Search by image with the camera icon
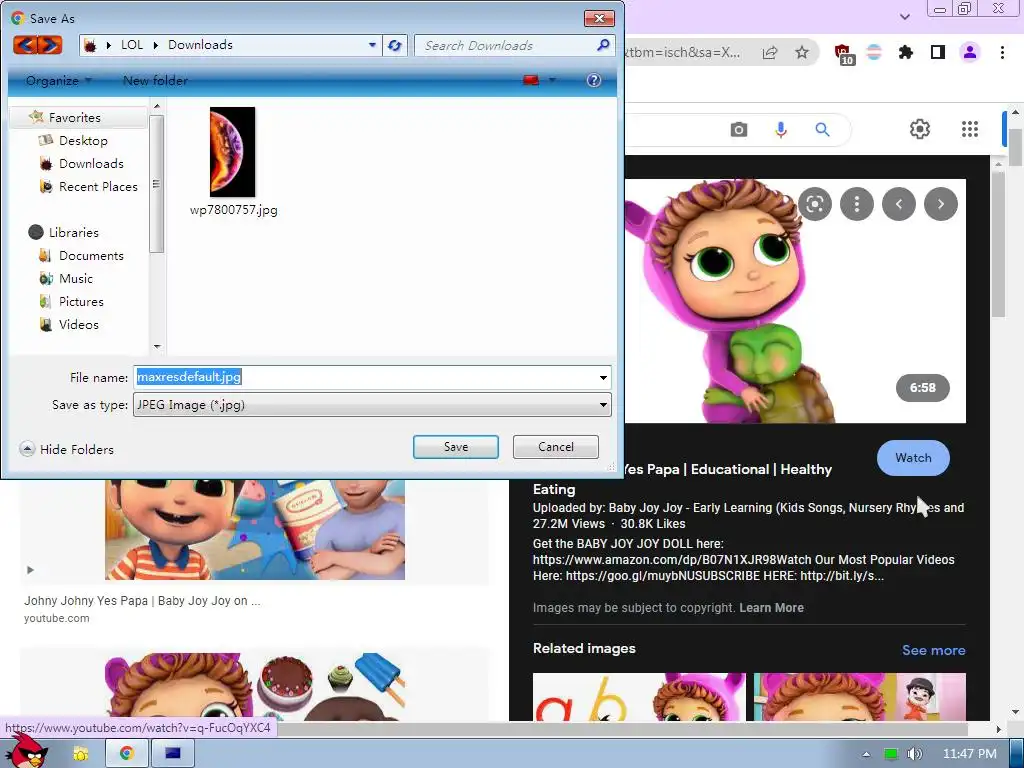This screenshot has width=1024, height=768. coord(739,129)
